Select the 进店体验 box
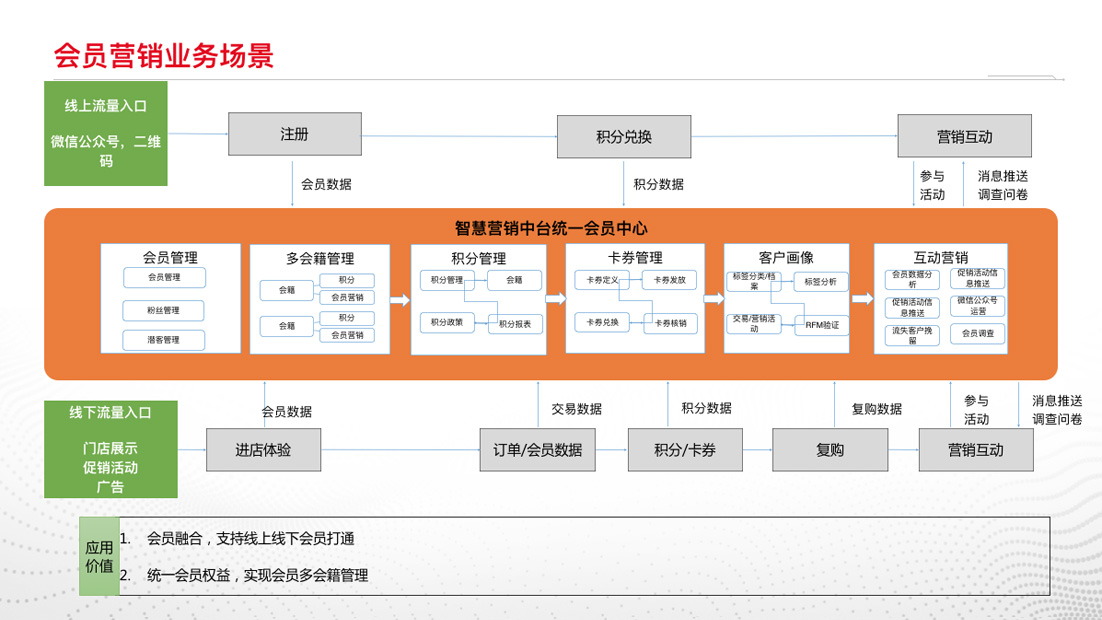Viewport: 1102px width, 620px height. (x=263, y=450)
